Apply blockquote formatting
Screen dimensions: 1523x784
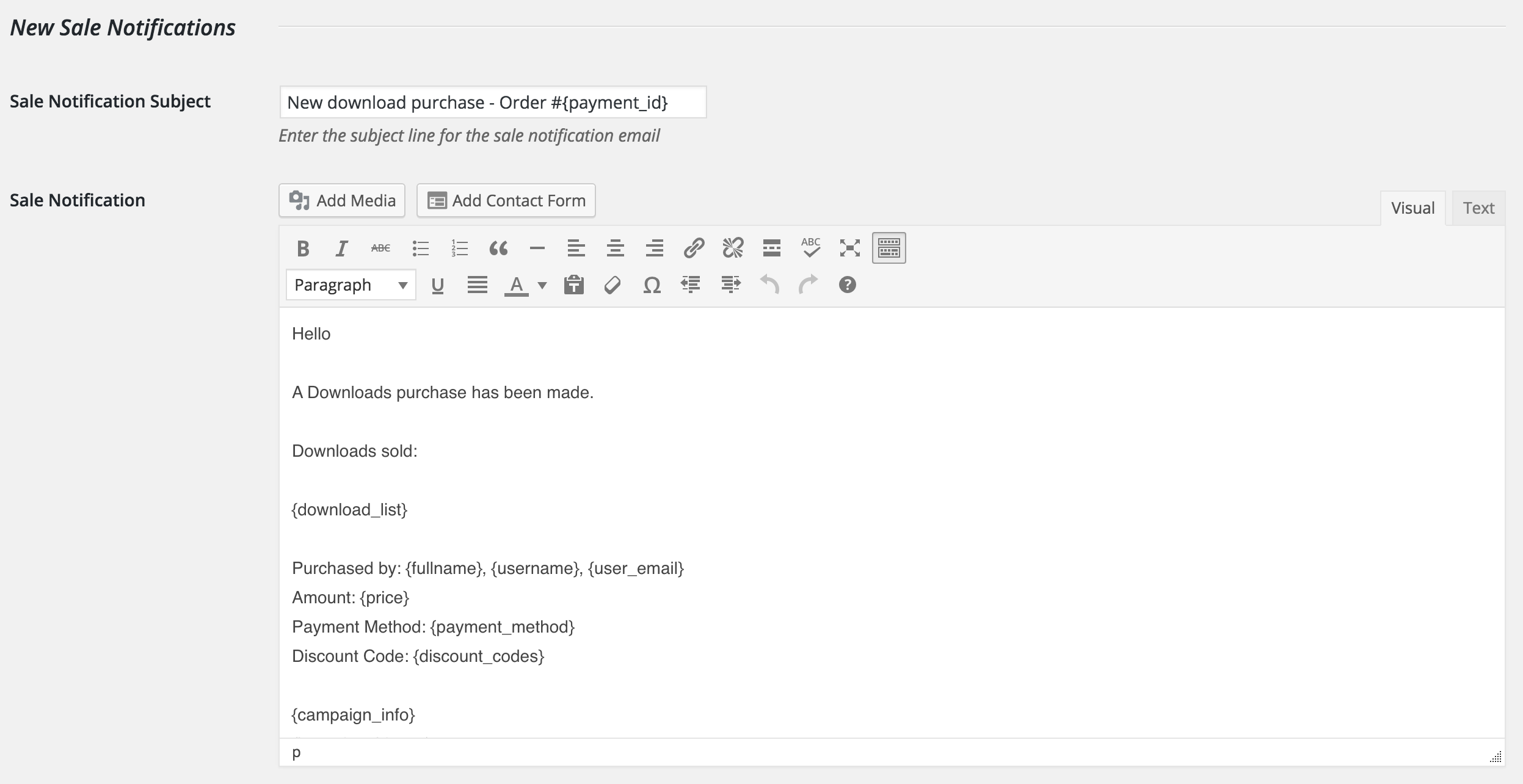point(498,249)
